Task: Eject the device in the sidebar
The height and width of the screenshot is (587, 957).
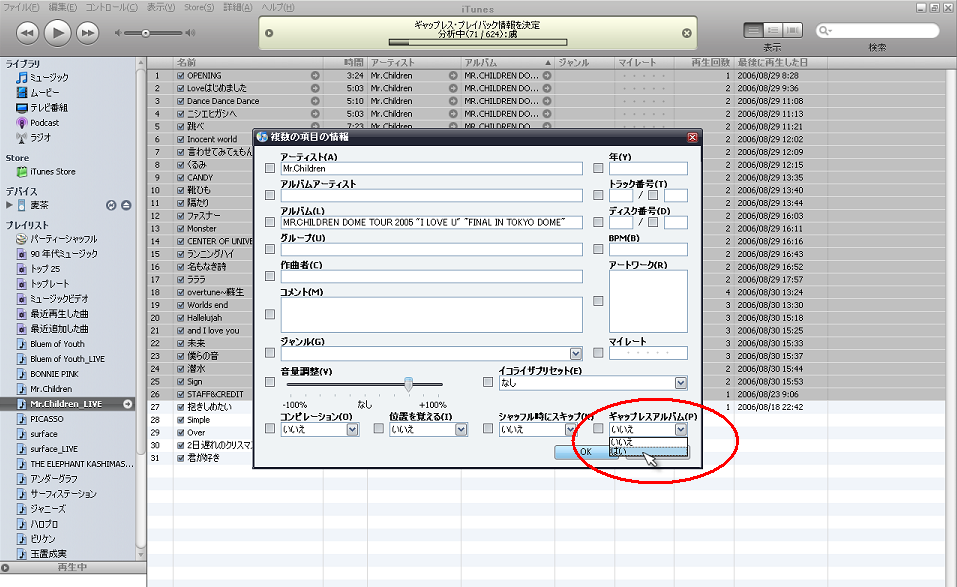Action: (x=126, y=206)
